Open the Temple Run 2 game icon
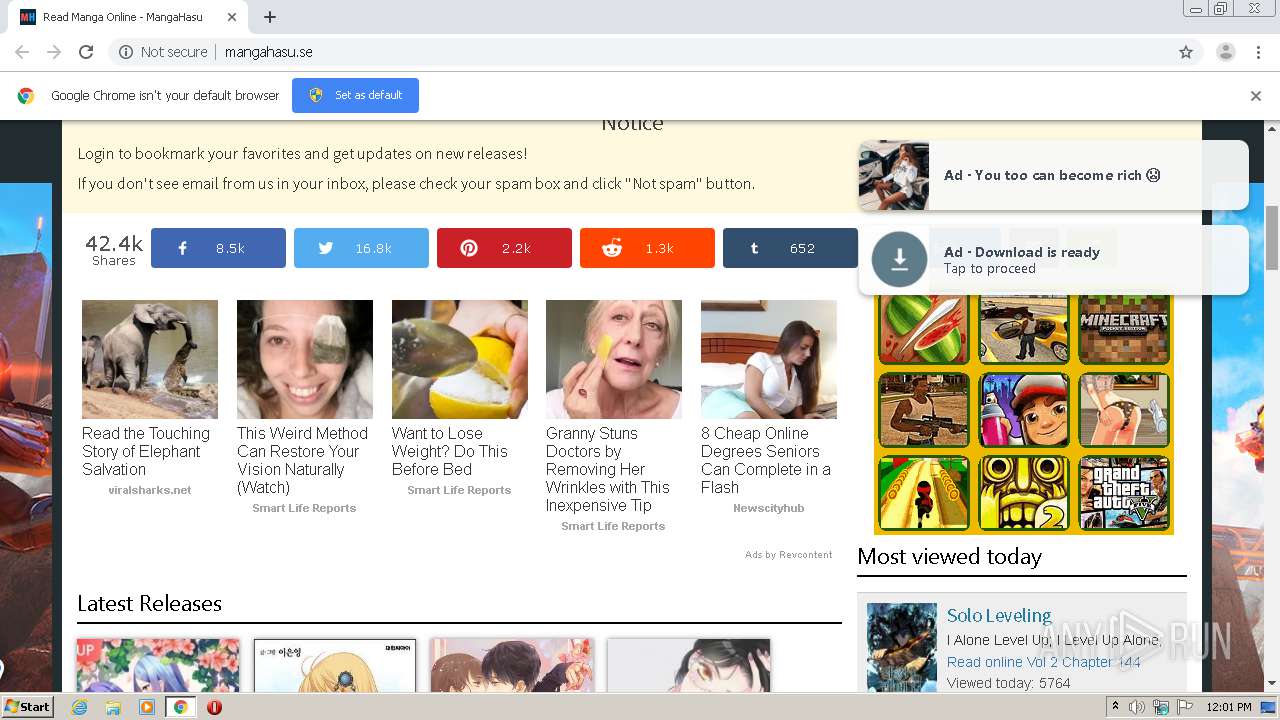 pos(1024,493)
